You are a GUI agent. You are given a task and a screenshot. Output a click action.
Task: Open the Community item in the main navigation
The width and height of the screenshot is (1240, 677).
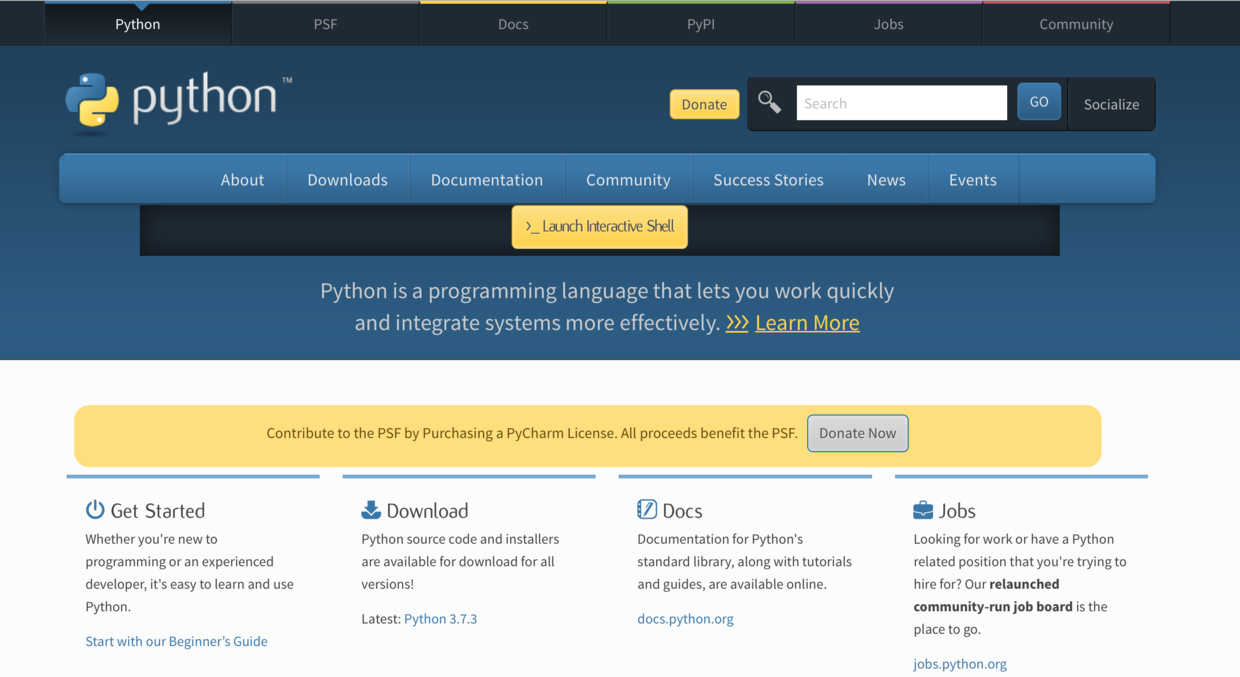point(628,179)
